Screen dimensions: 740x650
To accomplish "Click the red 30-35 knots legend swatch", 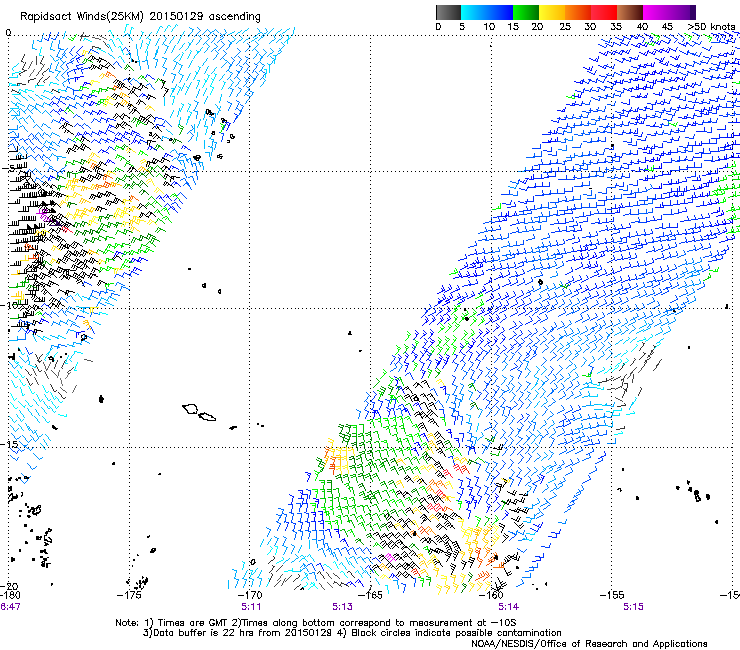I will point(604,12).
